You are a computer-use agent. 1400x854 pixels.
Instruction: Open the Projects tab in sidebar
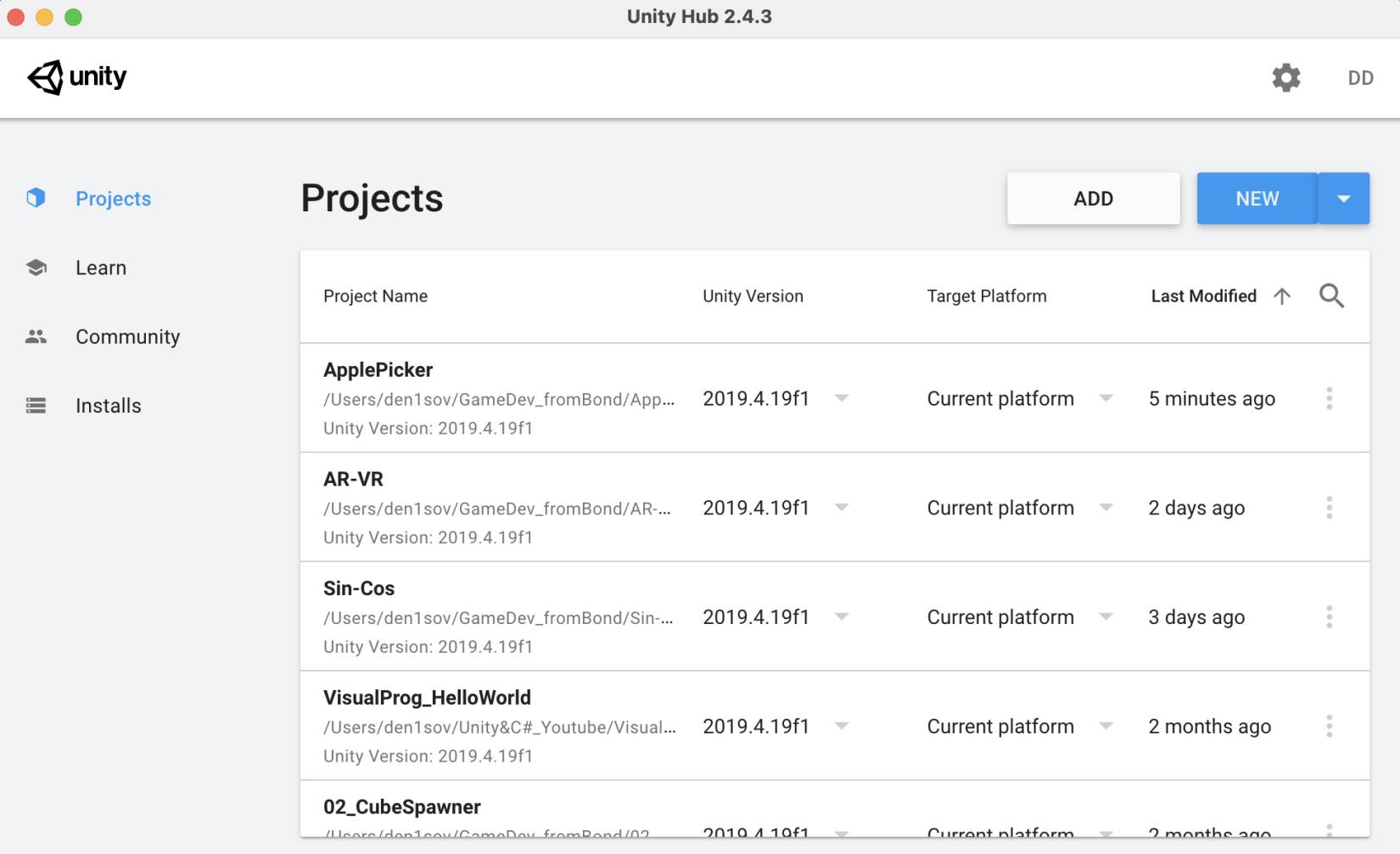coord(113,199)
